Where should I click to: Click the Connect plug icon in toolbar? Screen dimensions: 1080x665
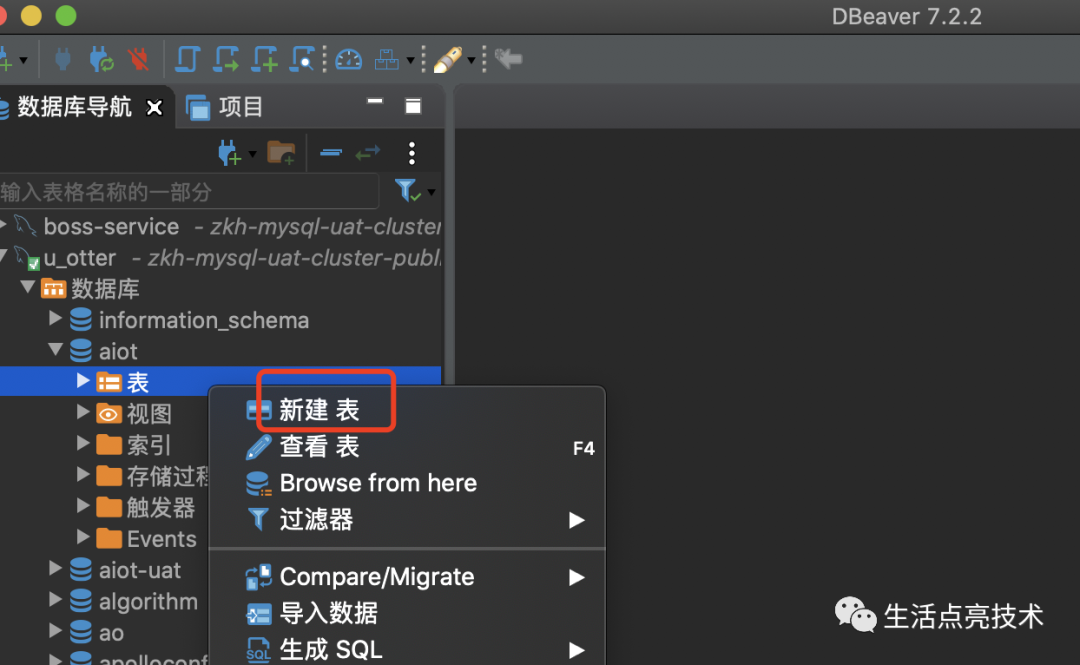tap(63, 59)
